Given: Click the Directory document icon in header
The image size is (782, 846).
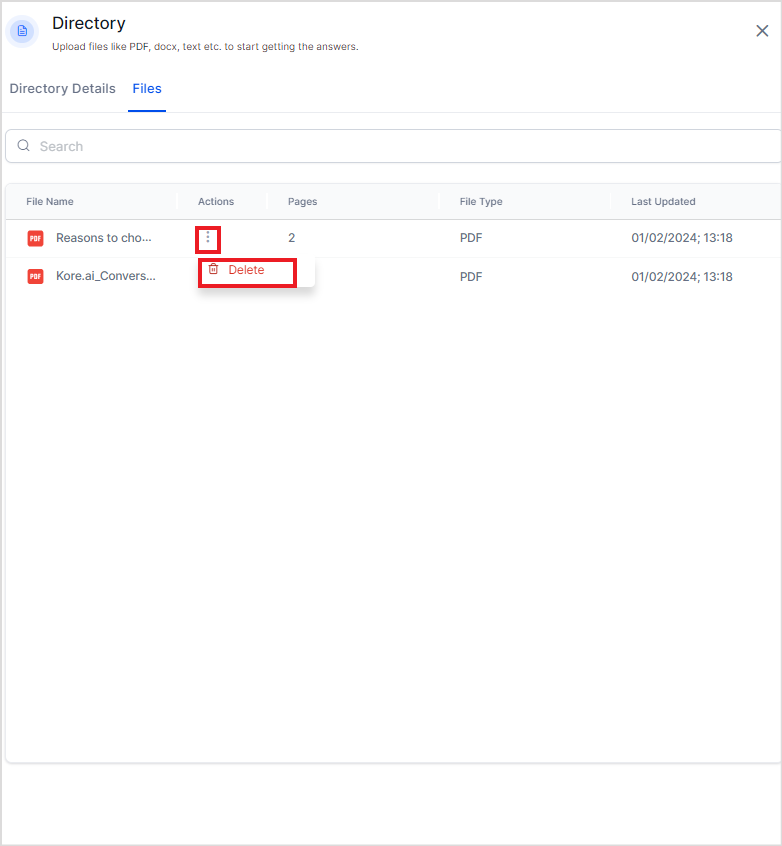Looking at the screenshot, I should (23, 31).
